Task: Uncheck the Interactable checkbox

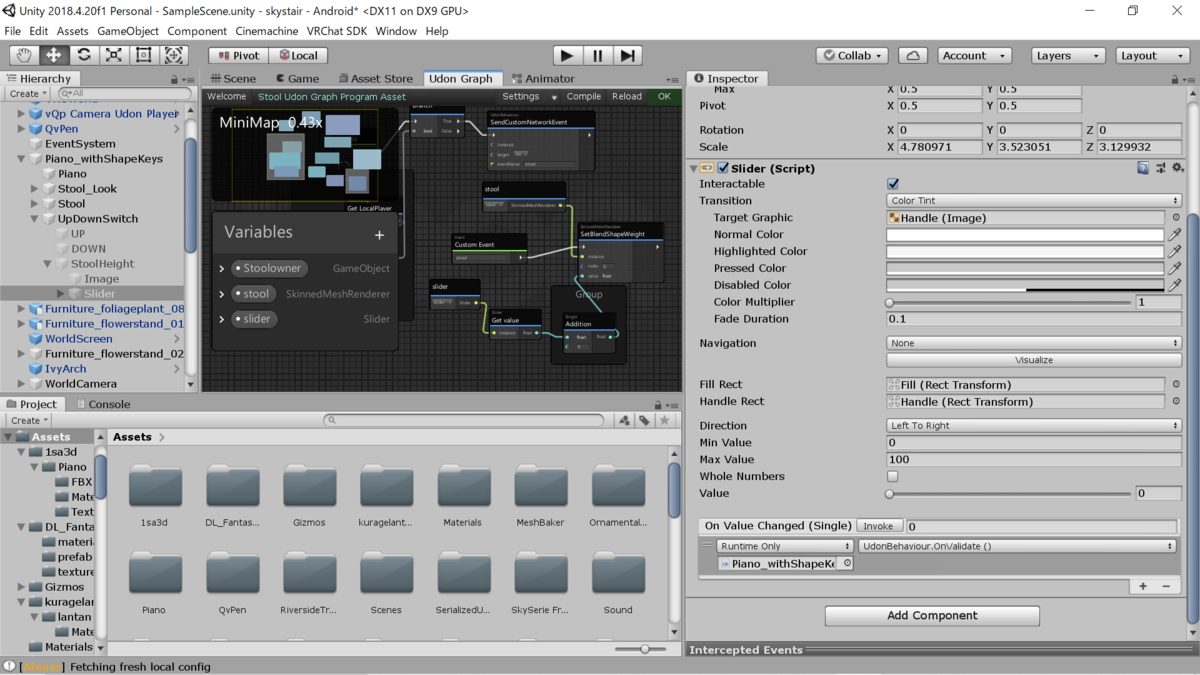Action: [x=893, y=184]
